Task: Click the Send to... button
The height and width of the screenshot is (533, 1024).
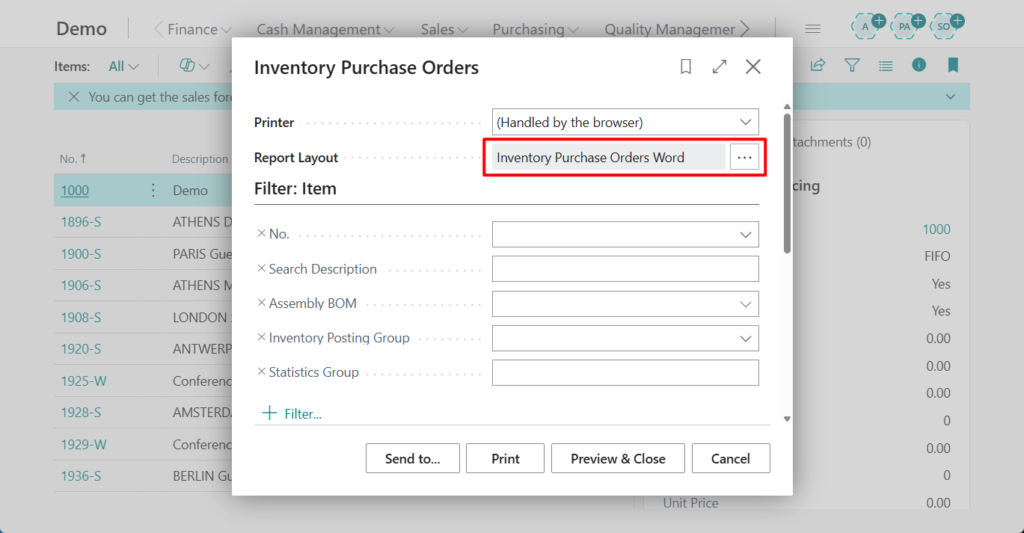Action: [413, 458]
